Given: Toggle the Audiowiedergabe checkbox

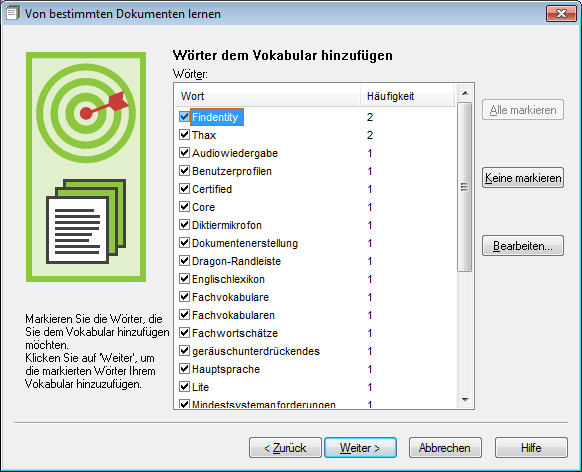Looking at the screenshot, I should (184, 153).
